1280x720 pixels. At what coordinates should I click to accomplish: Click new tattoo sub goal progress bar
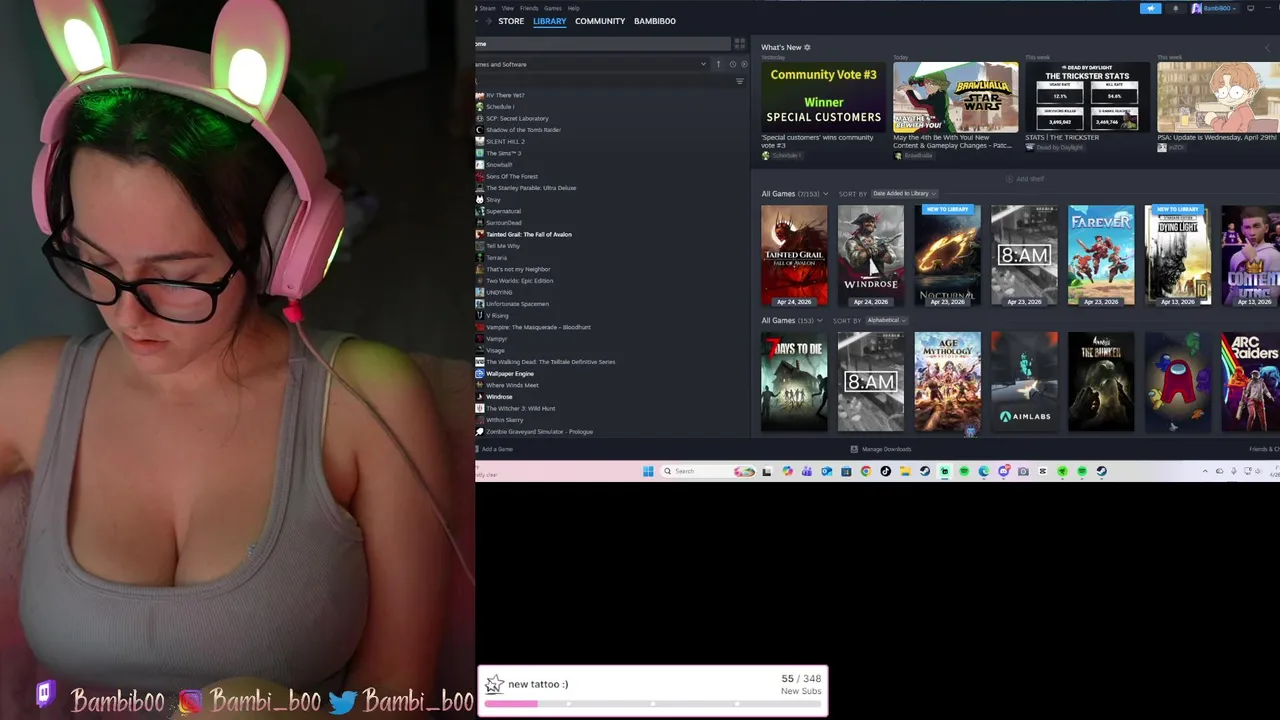(x=653, y=704)
